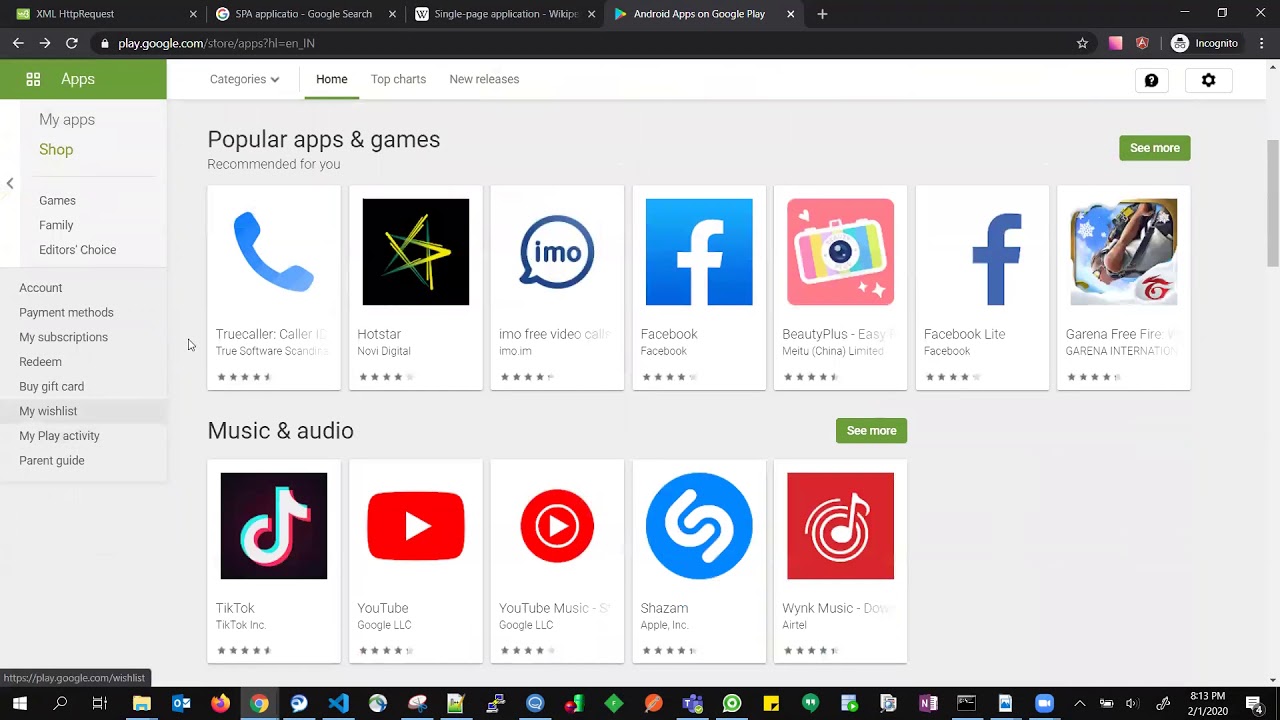Open Editors' Choice link
This screenshot has height=720, width=1280.
click(77, 250)
